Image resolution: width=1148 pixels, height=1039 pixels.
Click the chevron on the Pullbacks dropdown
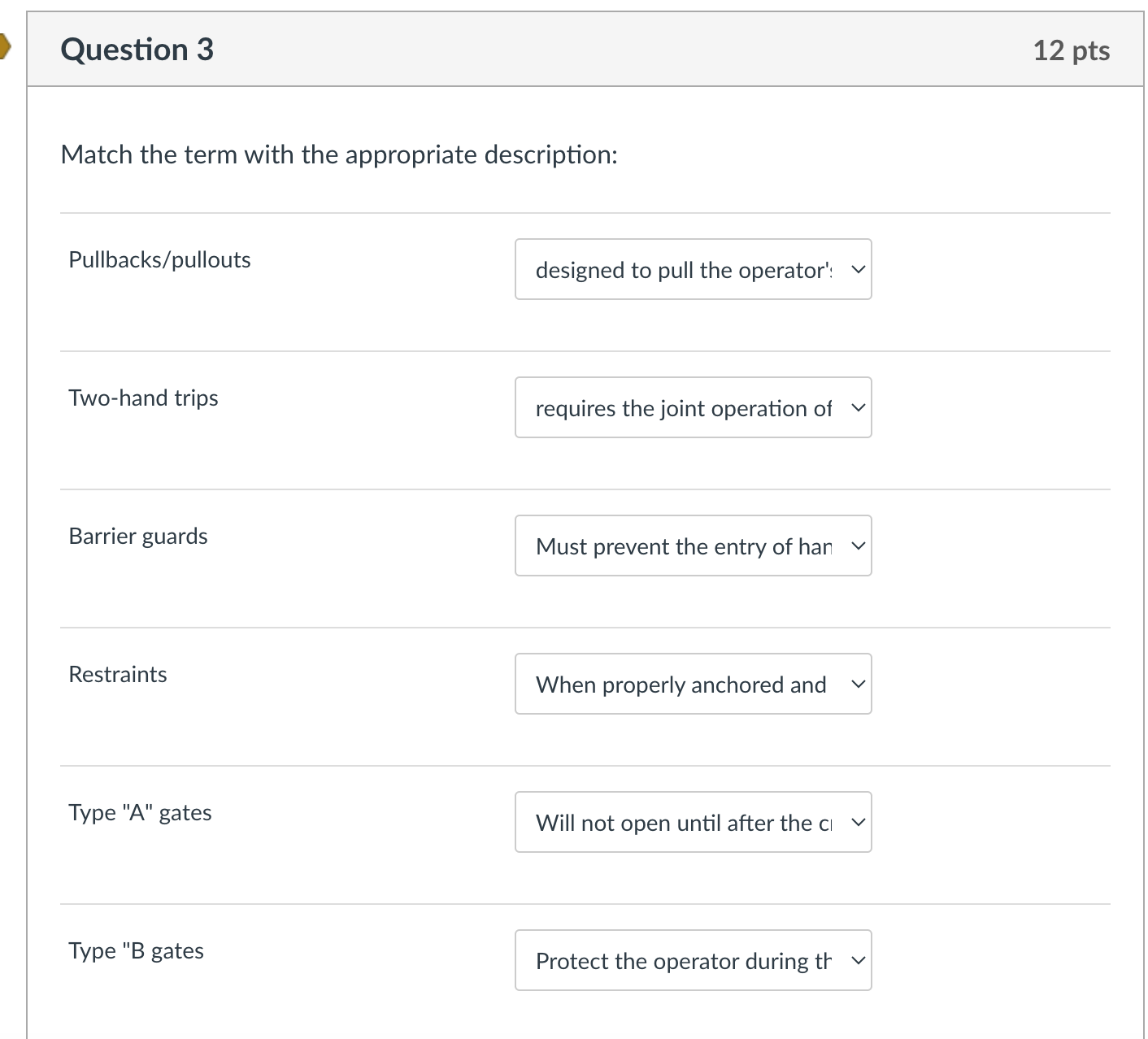coord(857,269)
